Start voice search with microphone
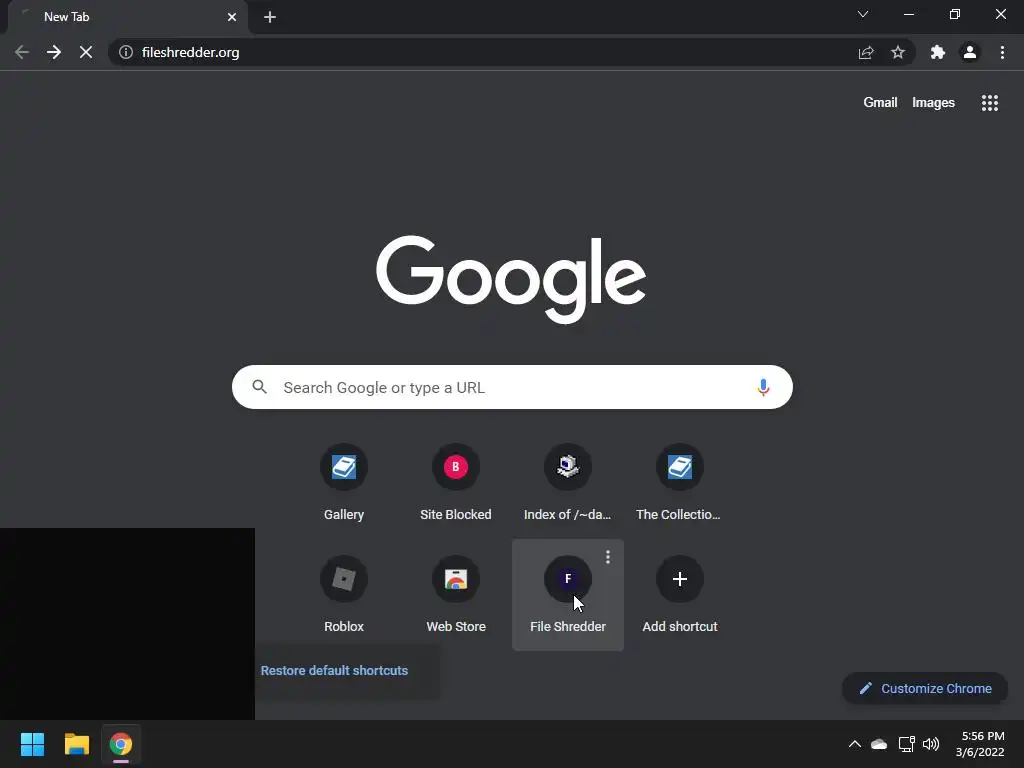Screen dimensions: 1024x768 point(763,387)
